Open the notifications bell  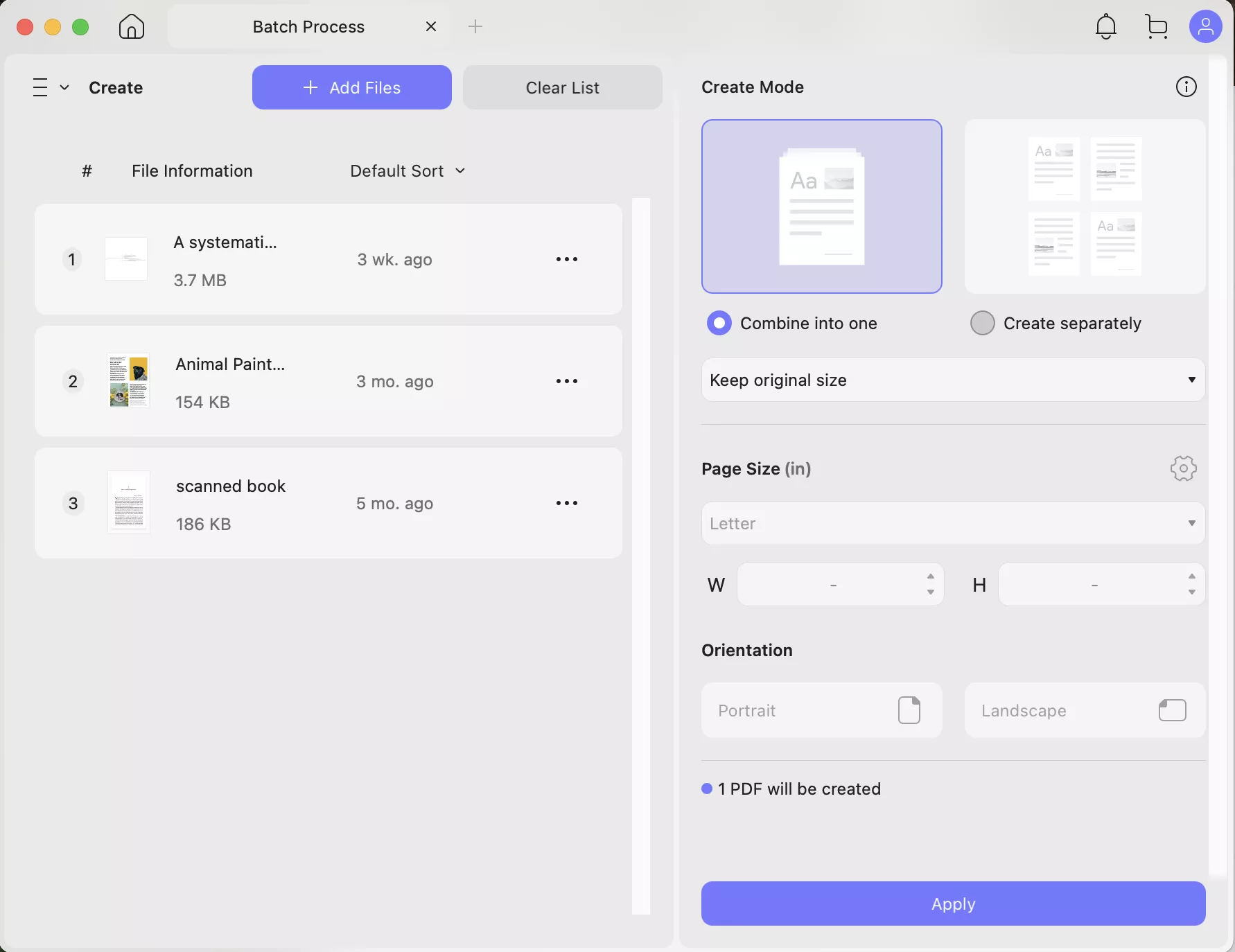point(1105,26)
